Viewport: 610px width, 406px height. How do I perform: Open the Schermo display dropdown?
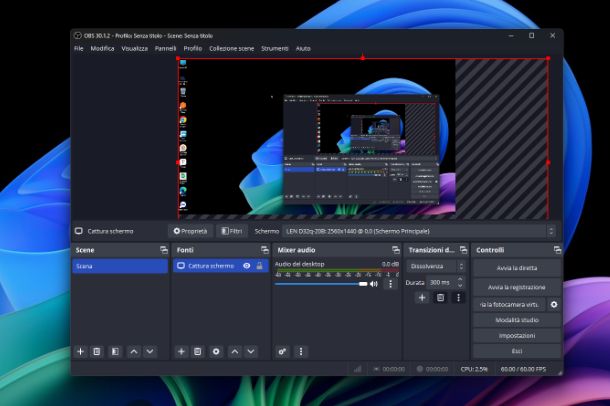tap(419, 231)
